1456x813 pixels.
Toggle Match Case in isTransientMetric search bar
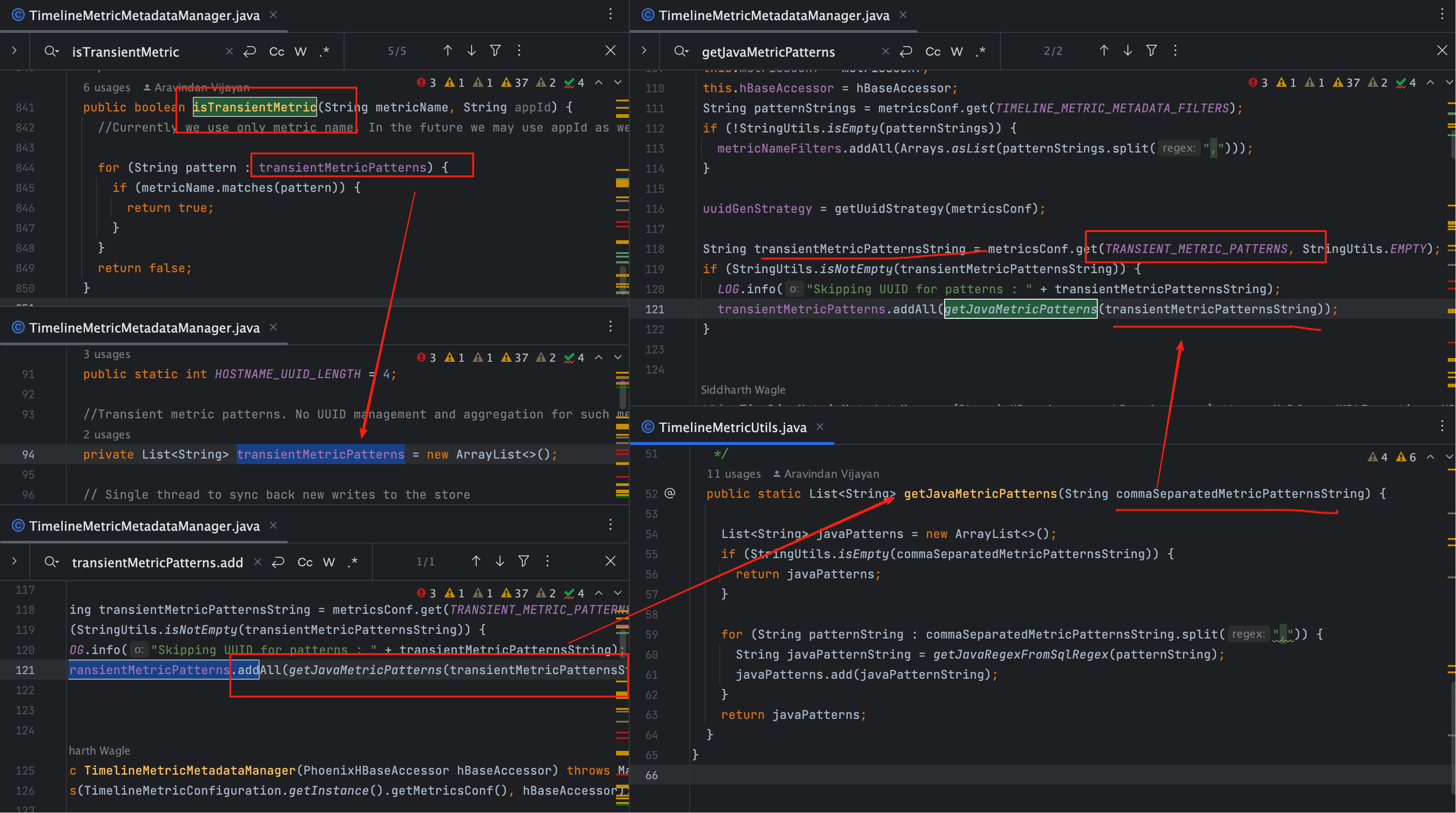[x=276, y=52]
